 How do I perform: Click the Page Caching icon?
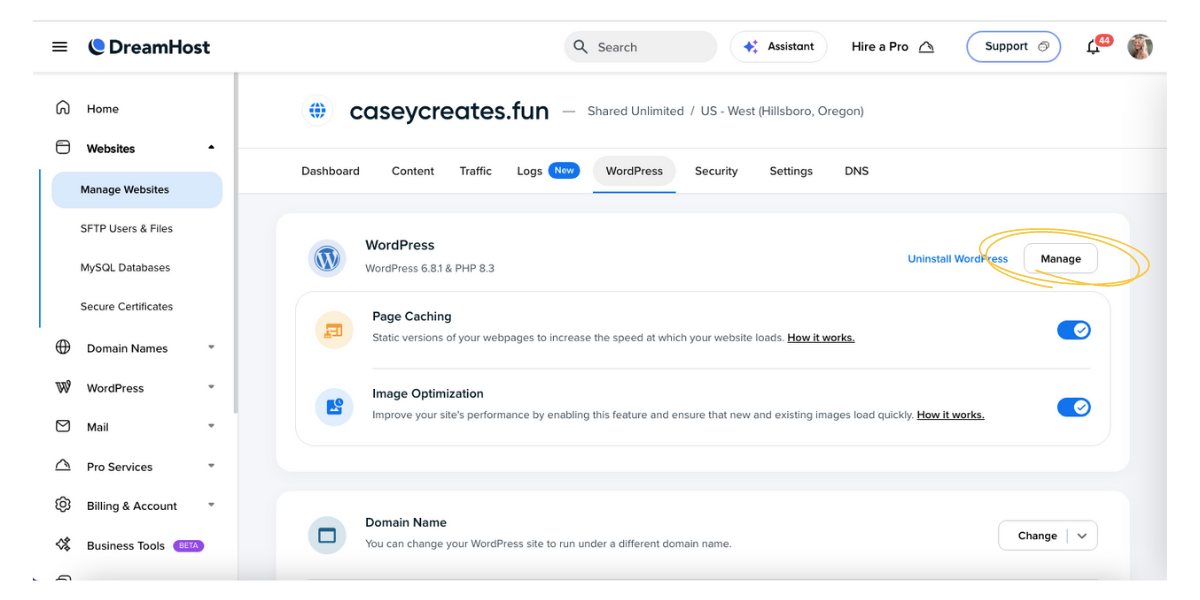click(x=334, y=330)
